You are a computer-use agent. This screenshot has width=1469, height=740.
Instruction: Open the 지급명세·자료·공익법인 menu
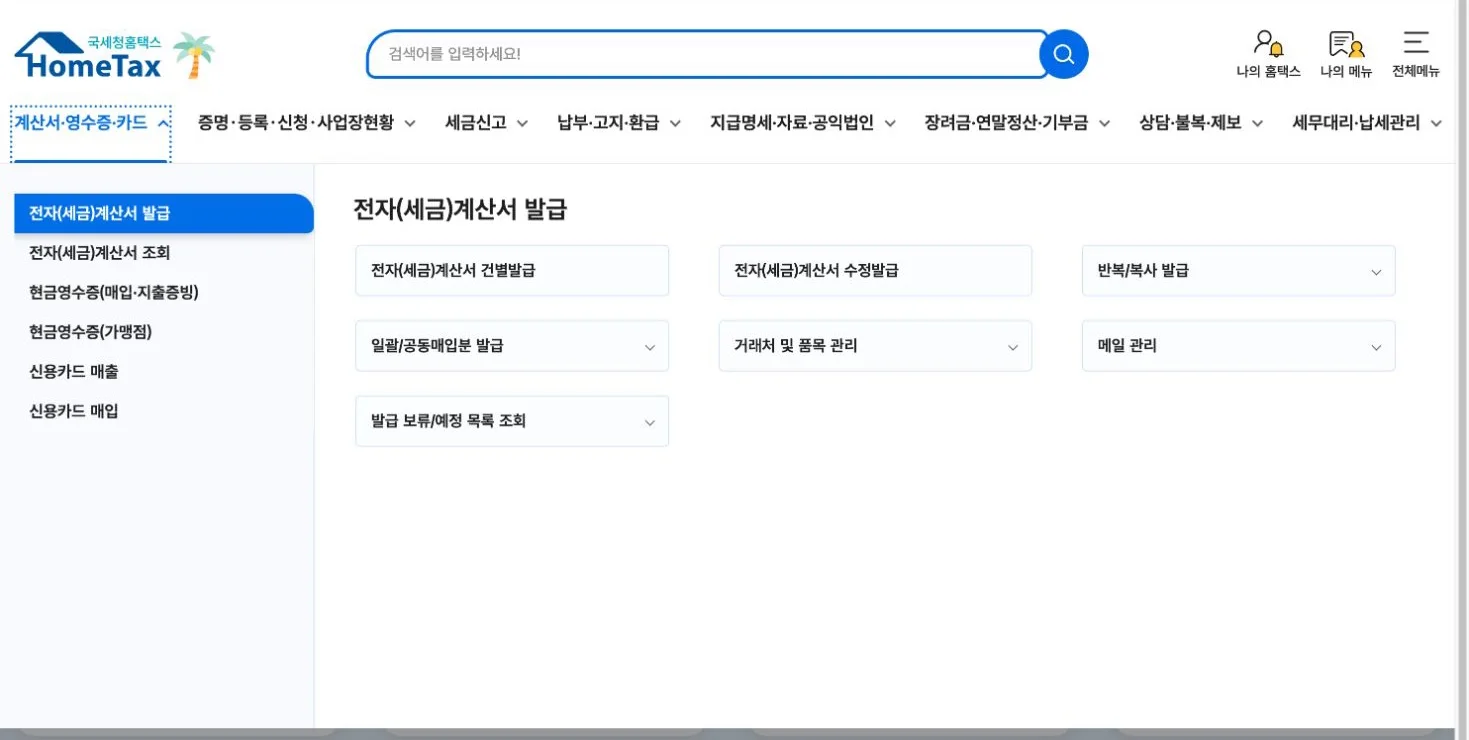[x=802, y=123]
